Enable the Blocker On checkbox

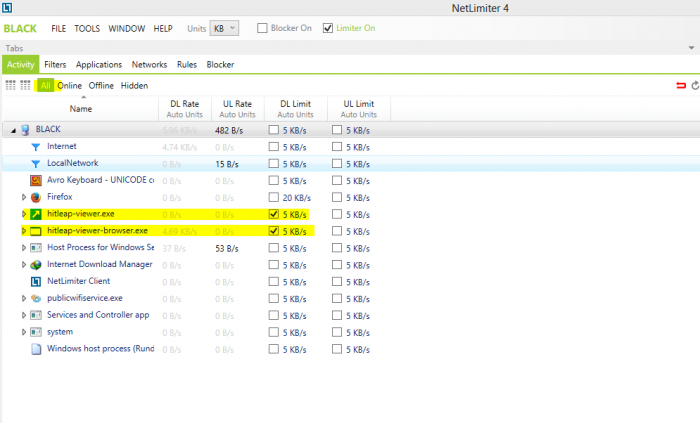coord(262,28)
